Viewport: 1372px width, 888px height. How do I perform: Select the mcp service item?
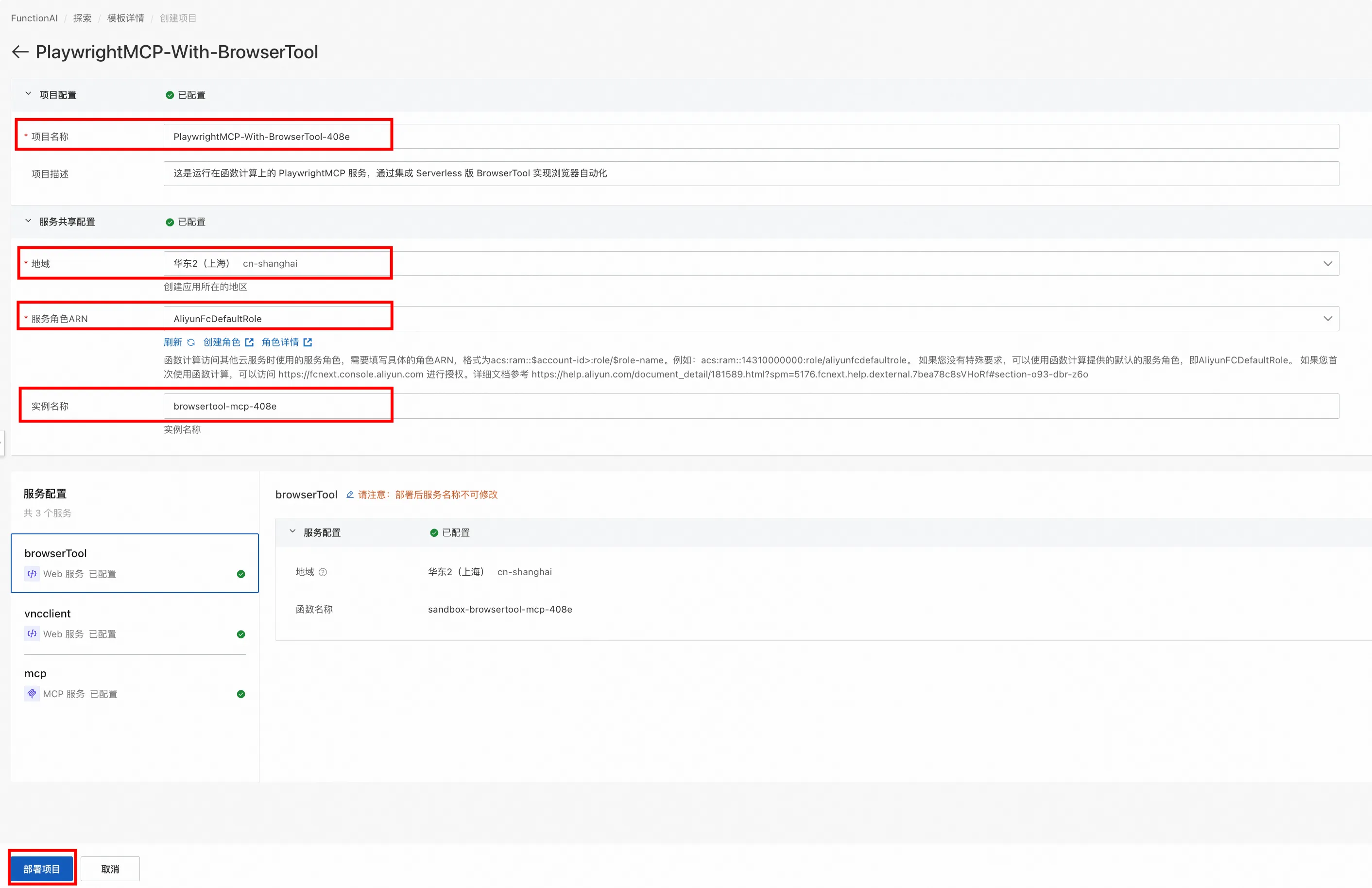point(134,683)
